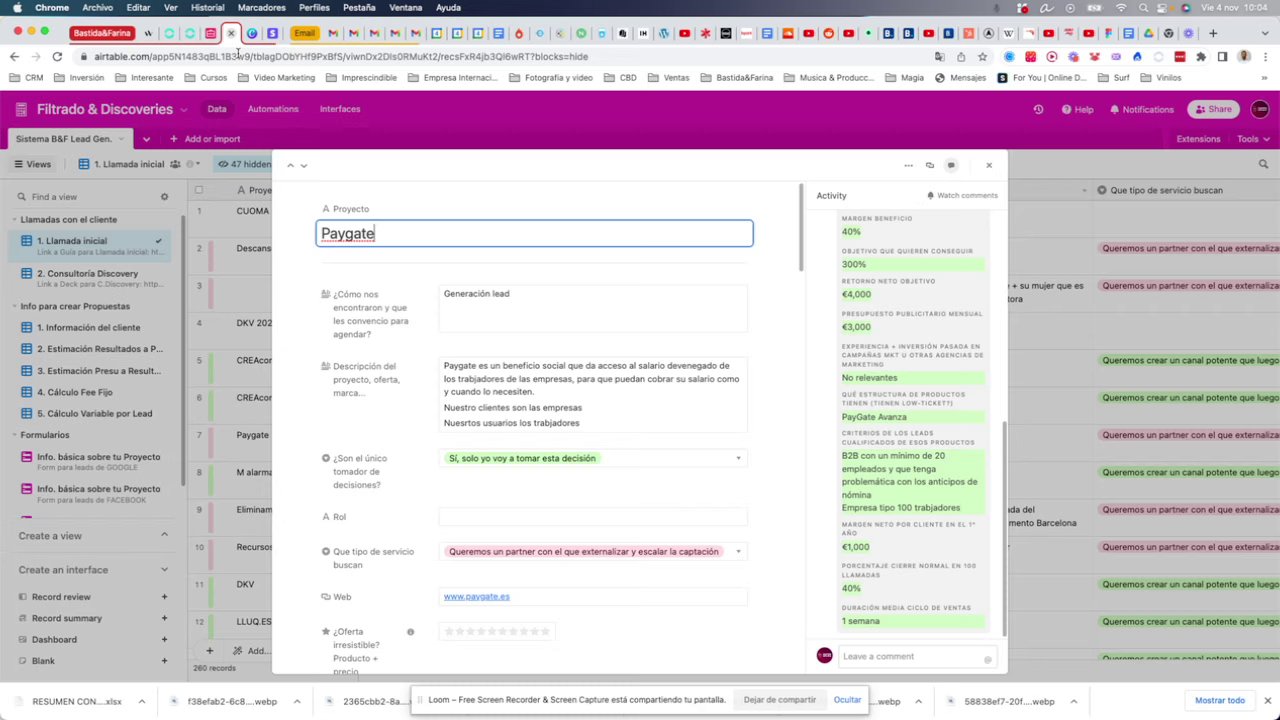Click info icon next to Oferta irresistible
Screen dimensions: 1280x720
tap(410, 632)
